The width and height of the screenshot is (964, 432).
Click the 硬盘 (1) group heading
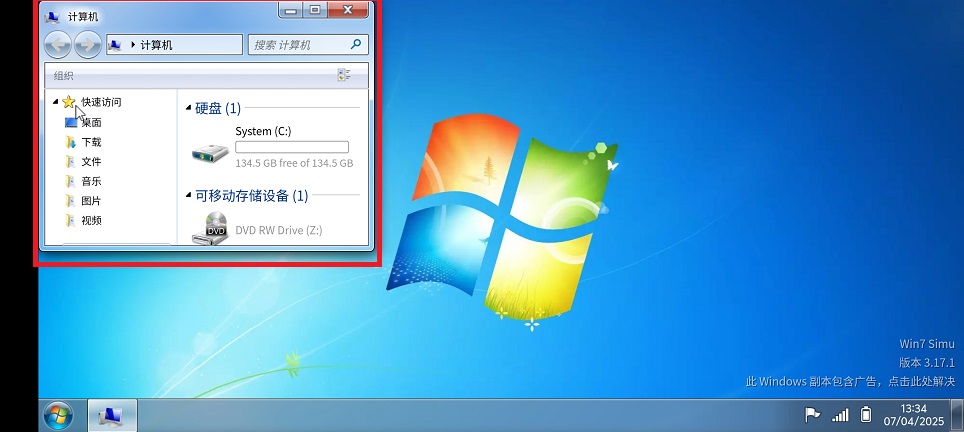[x=218, y=108]
